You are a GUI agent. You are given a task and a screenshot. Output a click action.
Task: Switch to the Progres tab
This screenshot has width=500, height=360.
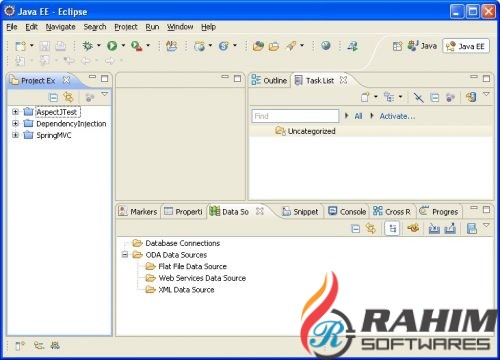(439, 212)
